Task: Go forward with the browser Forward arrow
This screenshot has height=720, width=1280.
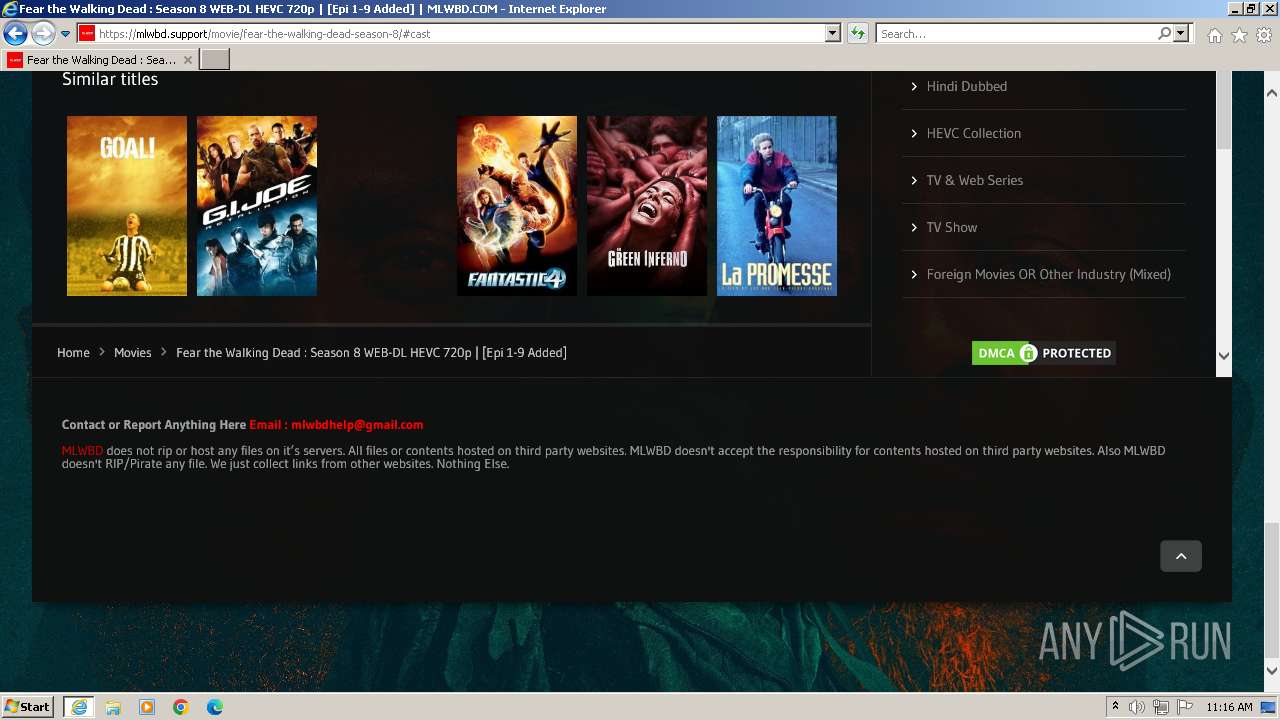Action: [43, 34]
